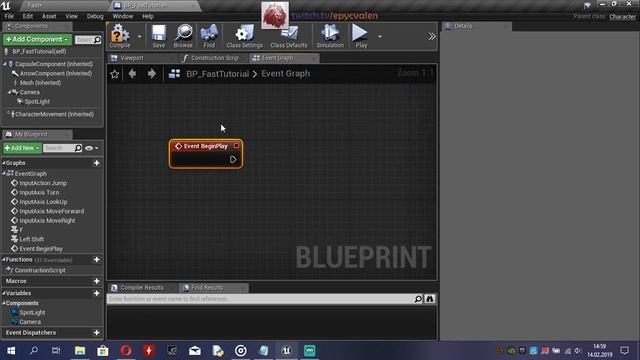Image resolution: width=640 pixels, height=360 pixels.
Task: Navigate back in graph history
Action: pos(132,74)
